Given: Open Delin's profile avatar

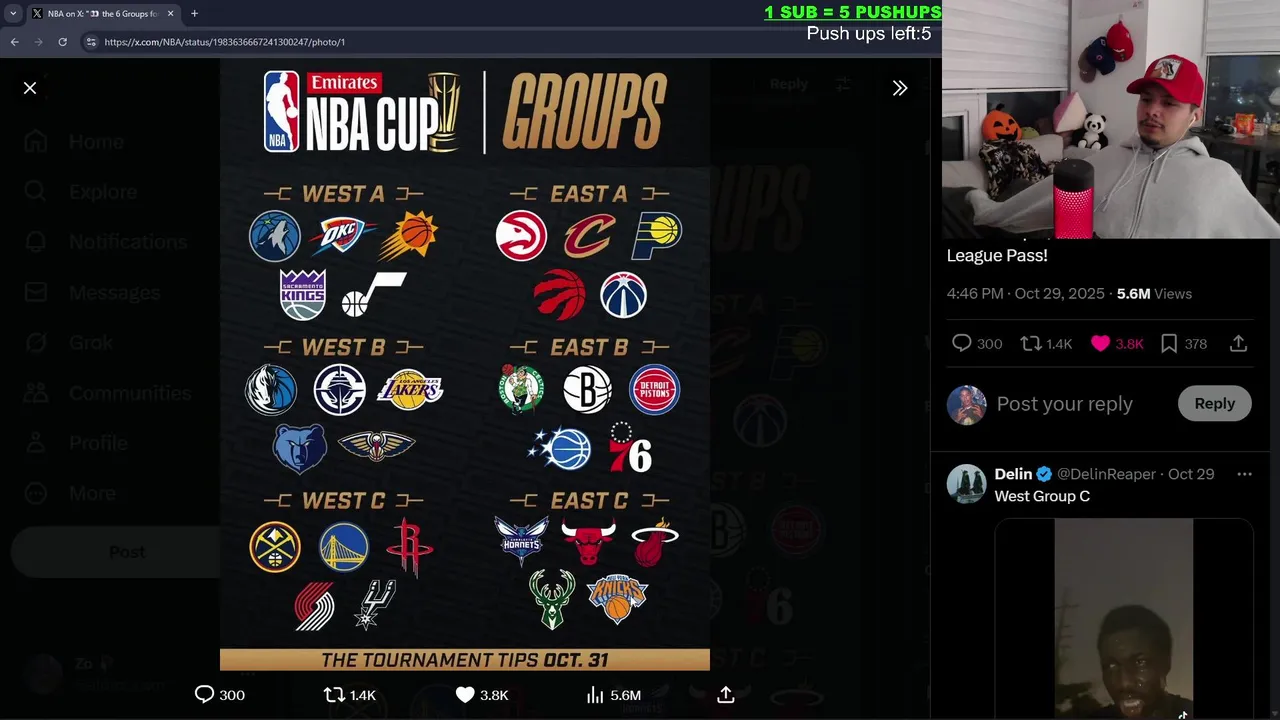Looking at the screenshot, I should [966, 484].
